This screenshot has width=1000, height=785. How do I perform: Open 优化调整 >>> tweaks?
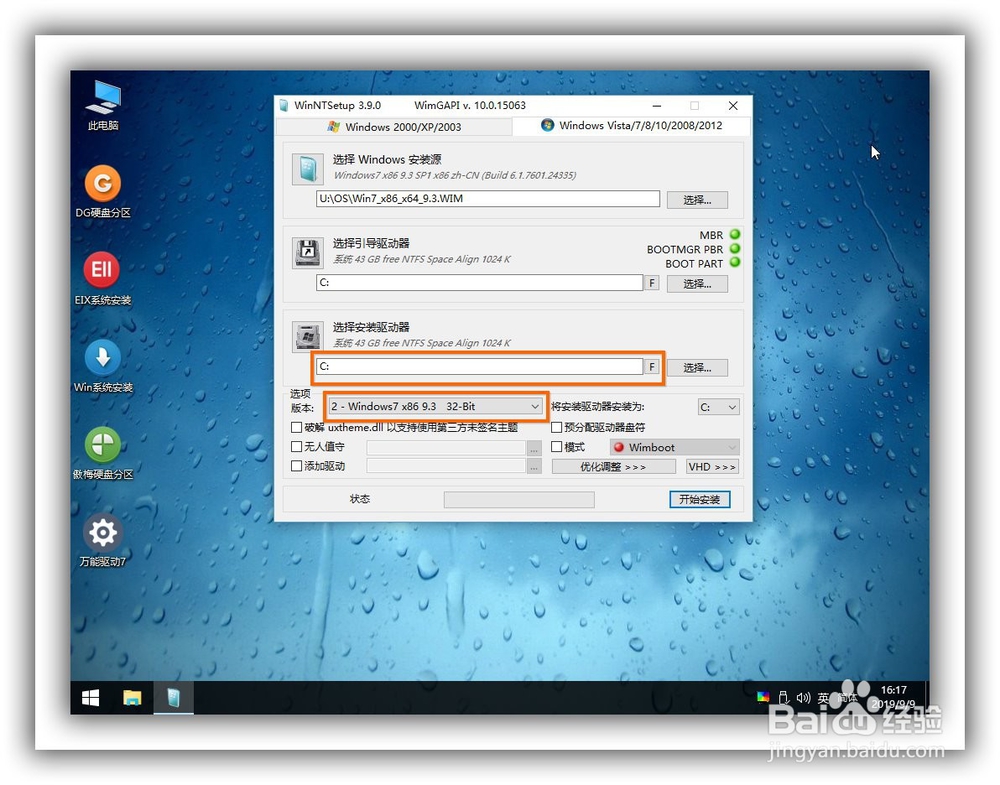click(x=614, y=467)
